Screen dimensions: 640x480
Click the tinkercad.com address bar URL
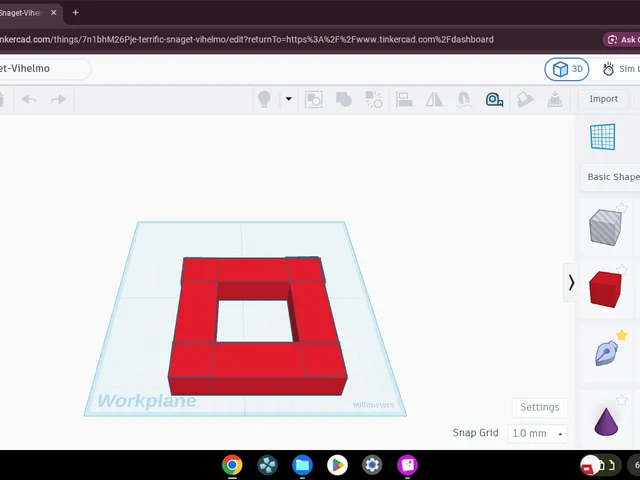(247, 39)
